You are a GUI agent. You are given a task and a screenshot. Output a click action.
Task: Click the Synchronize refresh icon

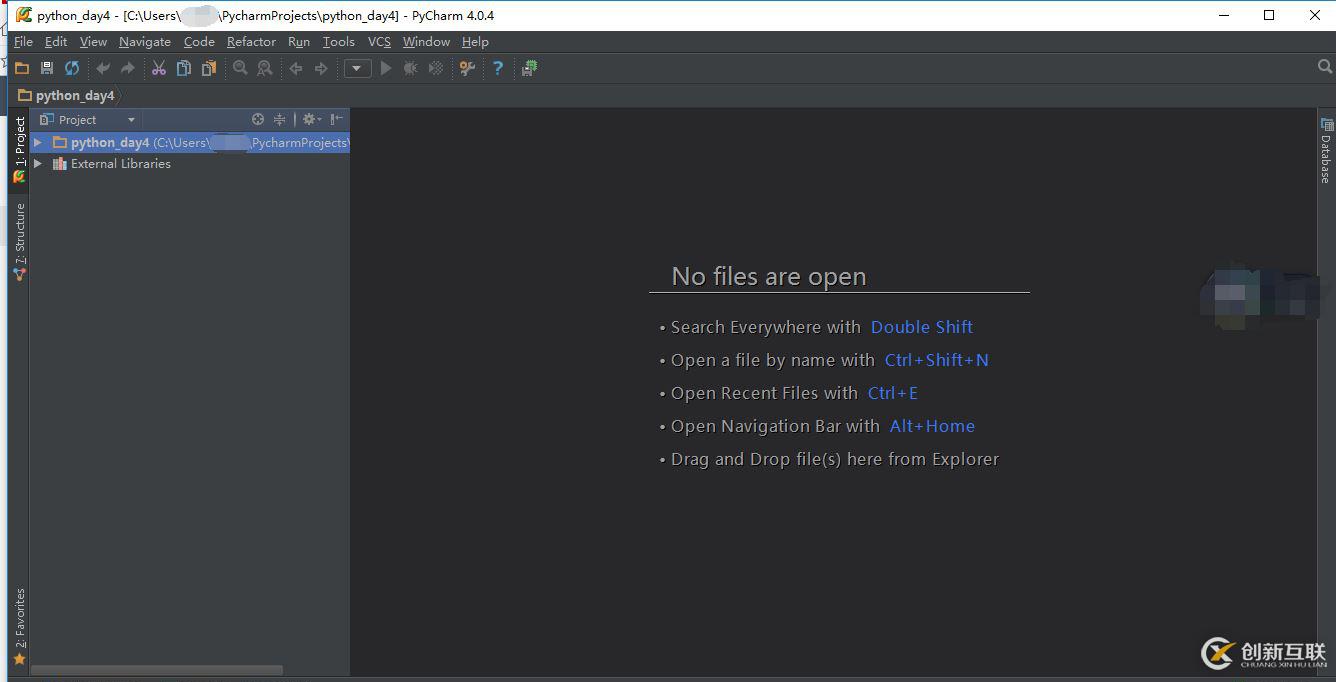(72, 68)
